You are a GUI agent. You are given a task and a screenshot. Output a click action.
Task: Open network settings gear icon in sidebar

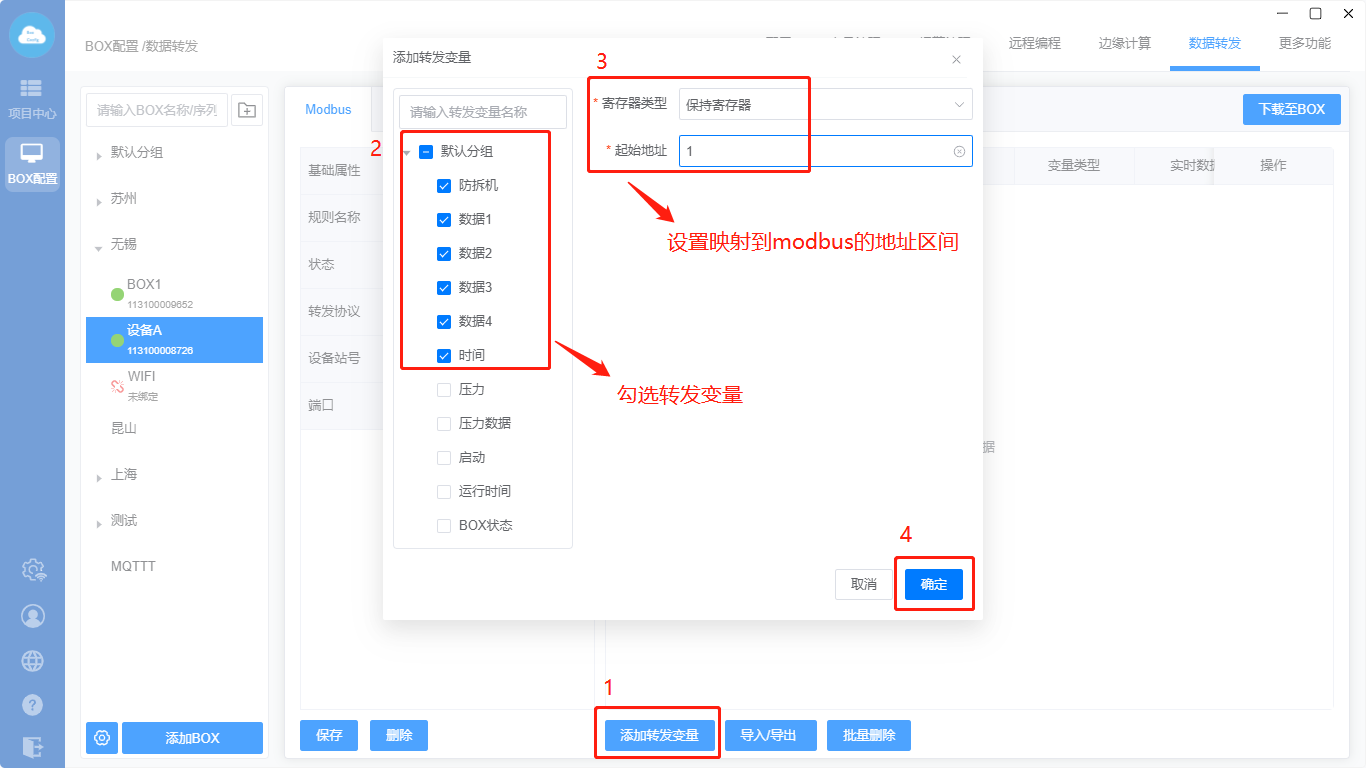pos(33,570)
